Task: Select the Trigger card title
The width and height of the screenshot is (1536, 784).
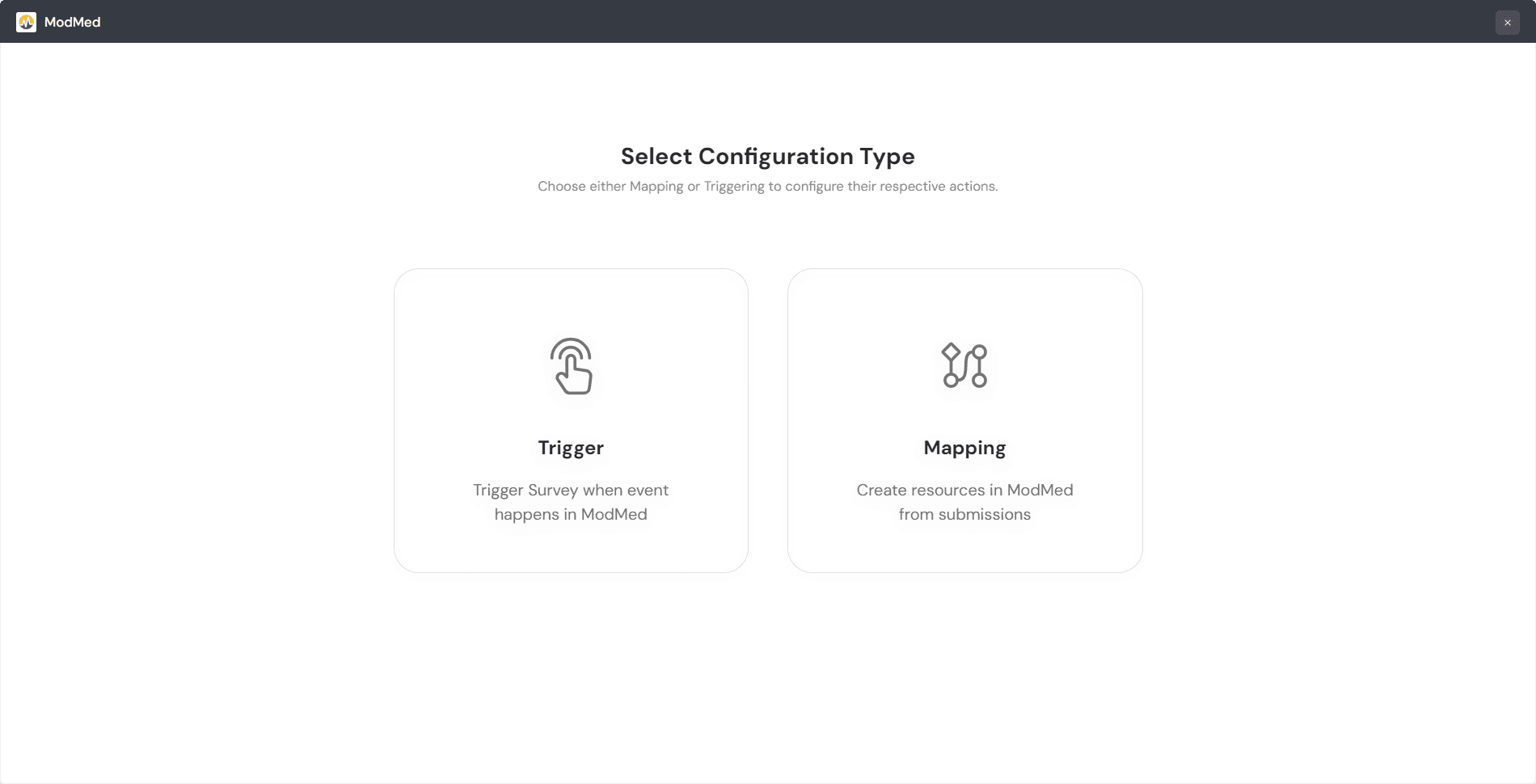Action: click(x=571, y=448)
